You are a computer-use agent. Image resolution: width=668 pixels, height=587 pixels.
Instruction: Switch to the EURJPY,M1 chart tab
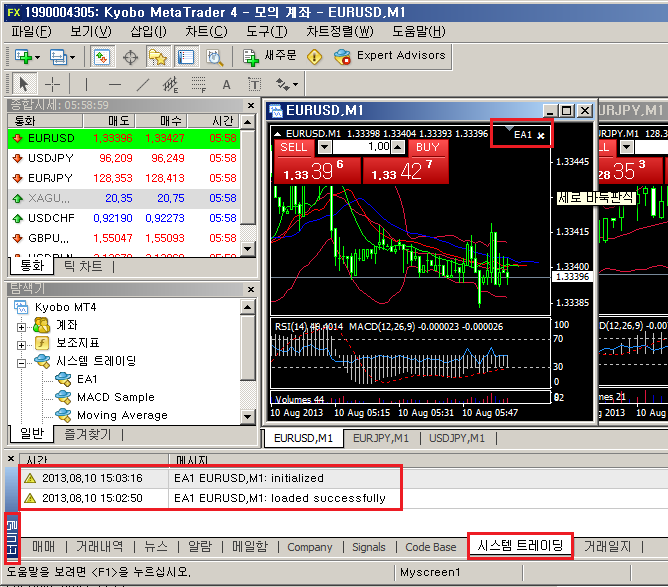381,438
